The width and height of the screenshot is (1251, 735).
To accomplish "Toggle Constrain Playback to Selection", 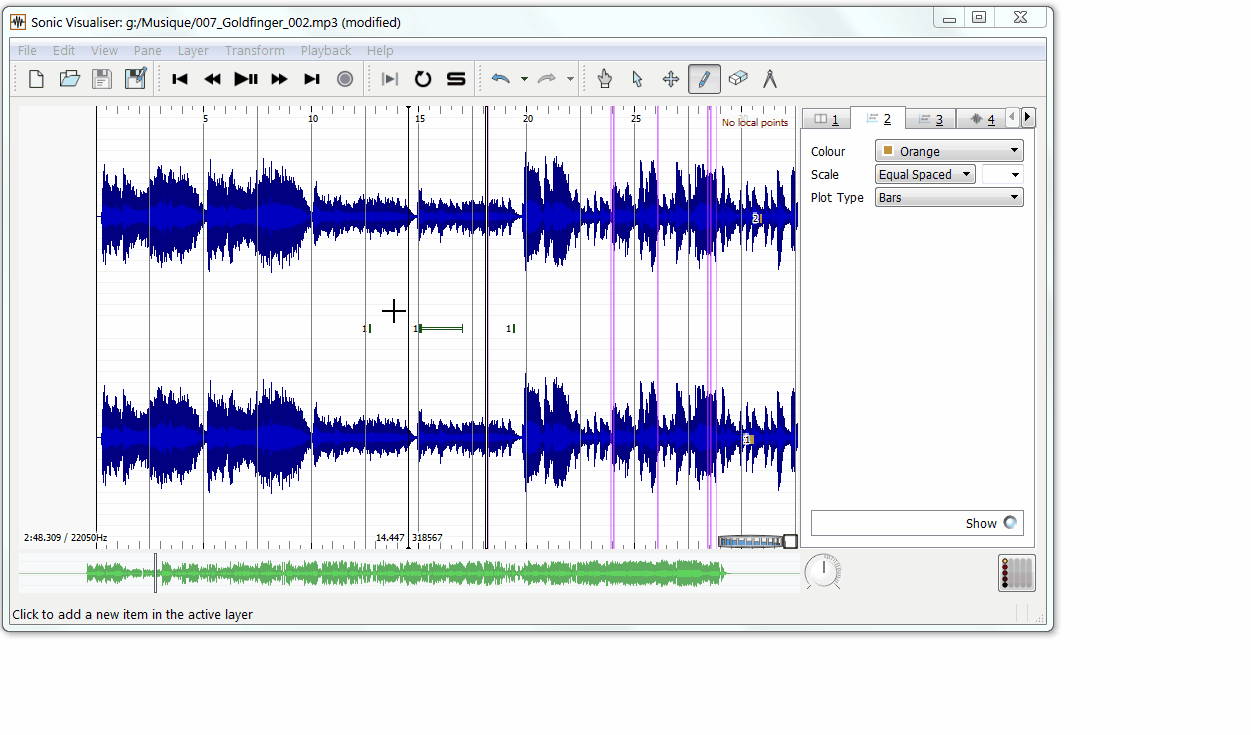I will (x=390, y=79).
